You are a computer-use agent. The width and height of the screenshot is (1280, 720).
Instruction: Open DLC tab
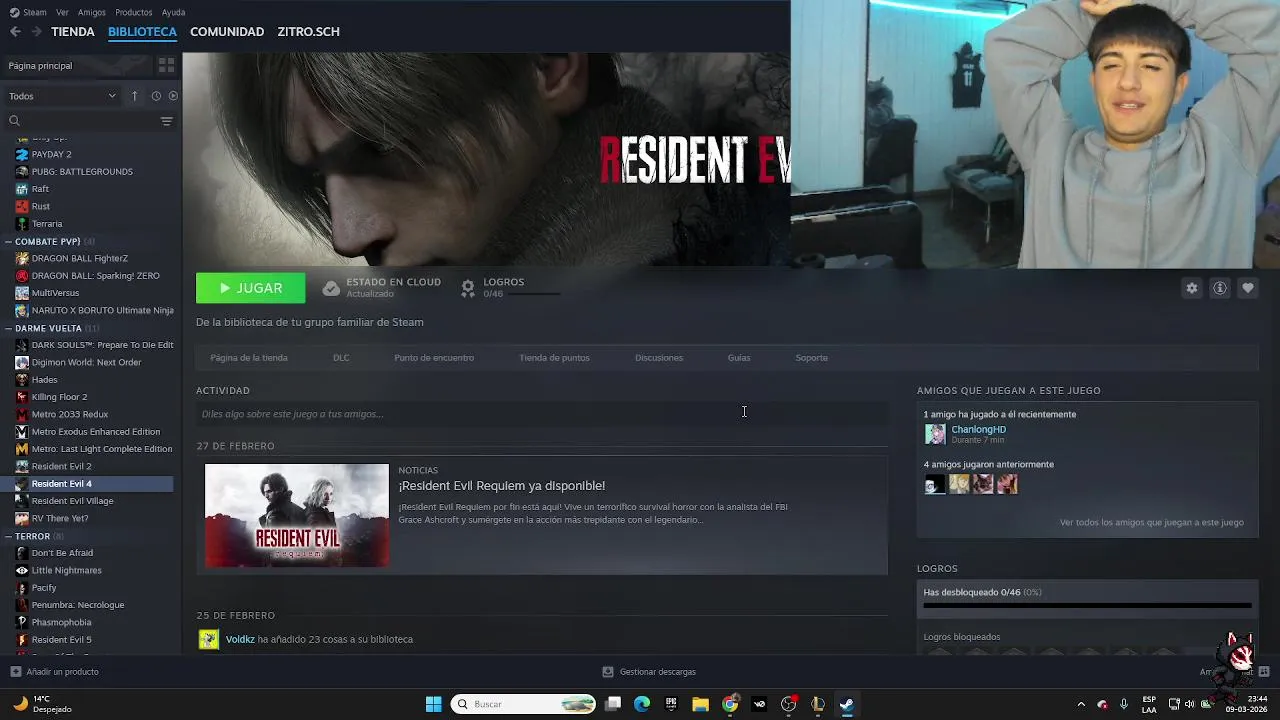(341, 358)
